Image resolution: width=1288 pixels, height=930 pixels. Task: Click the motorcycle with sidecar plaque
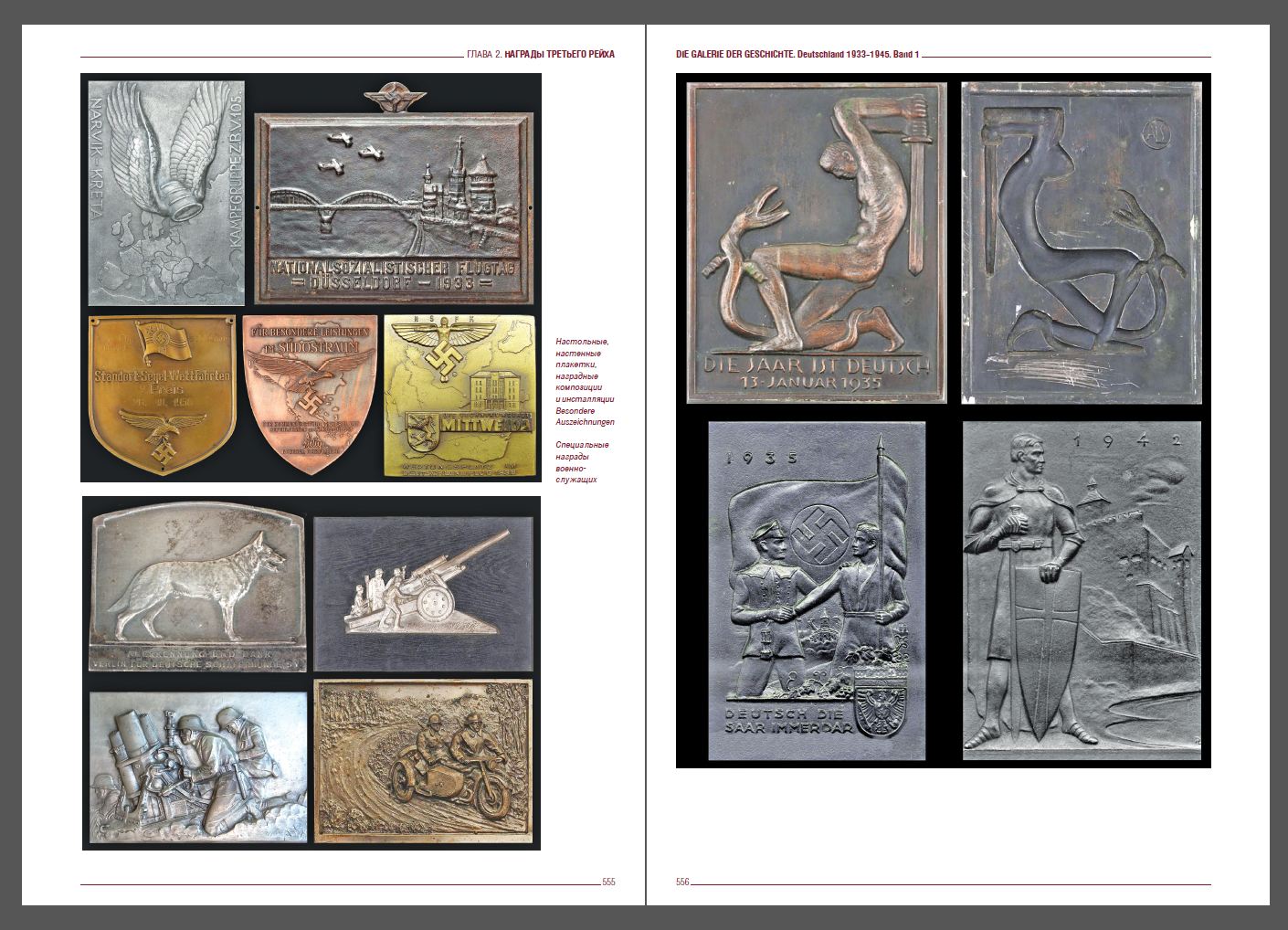tap(423, 760)
